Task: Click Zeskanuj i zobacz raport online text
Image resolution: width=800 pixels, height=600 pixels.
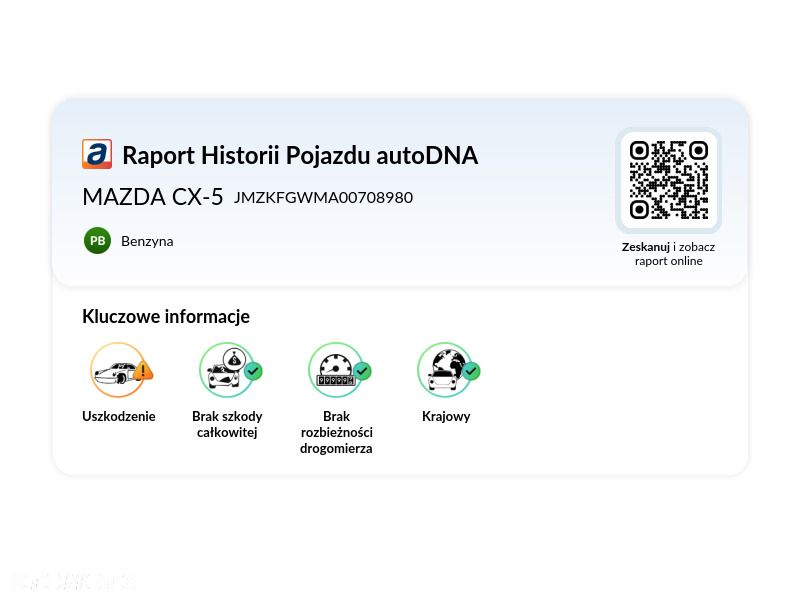Action: [668, 254]
